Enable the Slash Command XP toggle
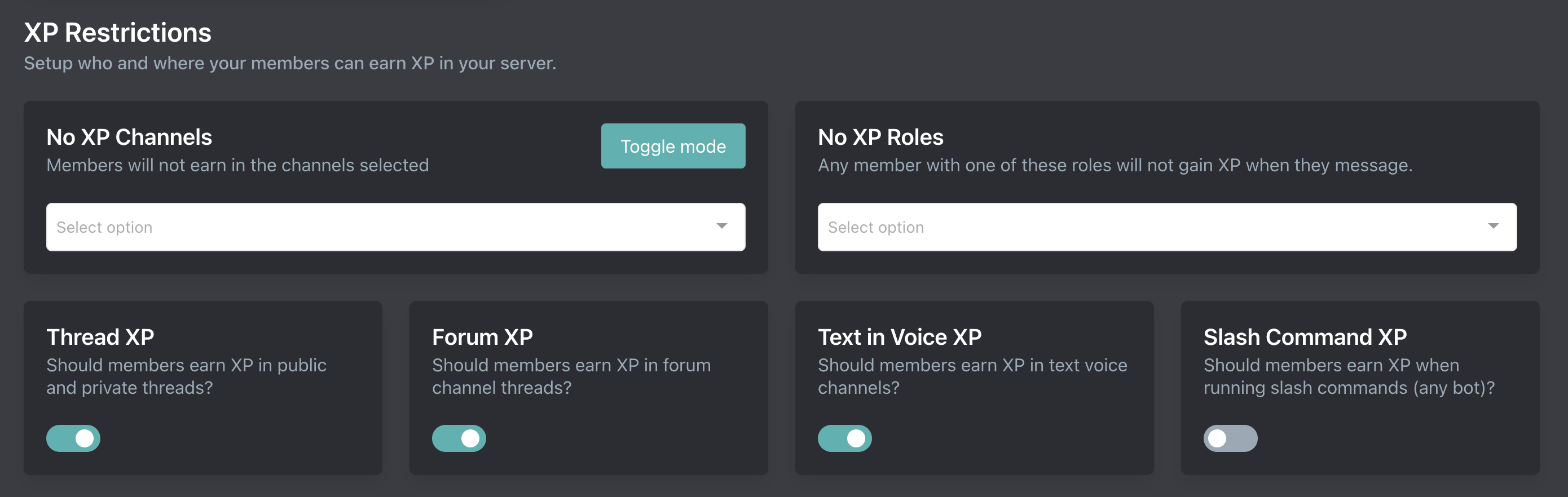This screenshot has height=497, width=1568. (x=1230, y=438)
